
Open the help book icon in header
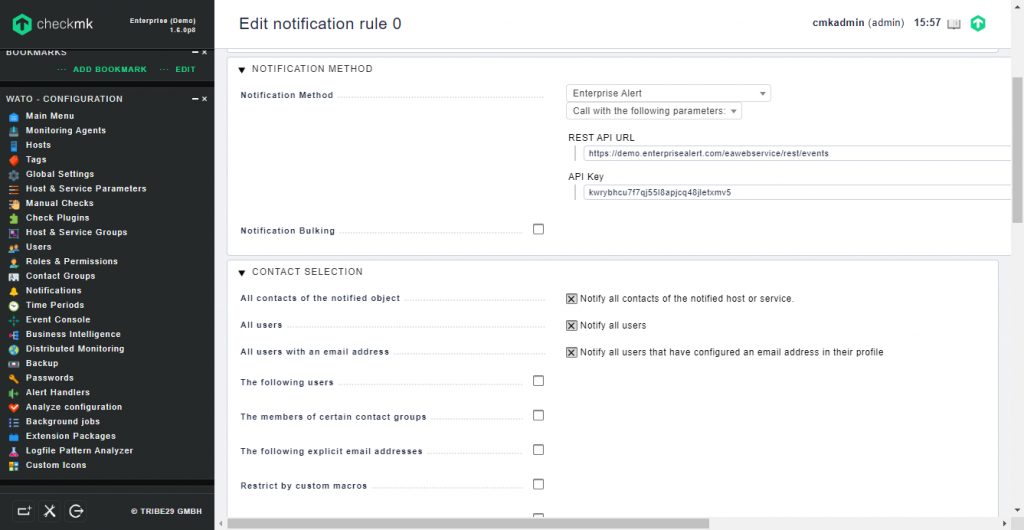pos(953,23)
